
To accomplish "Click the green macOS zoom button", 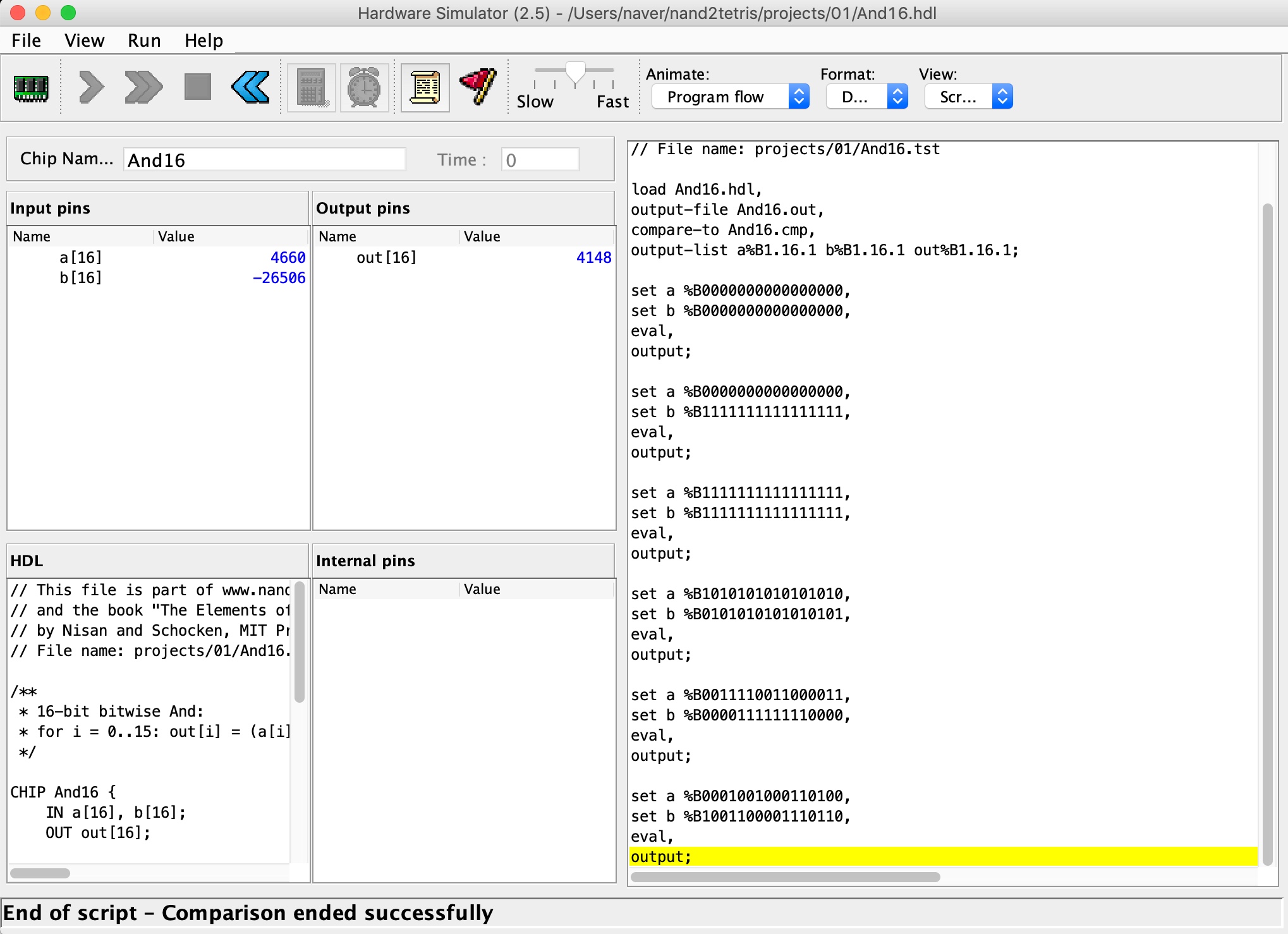I will [68, 13].
